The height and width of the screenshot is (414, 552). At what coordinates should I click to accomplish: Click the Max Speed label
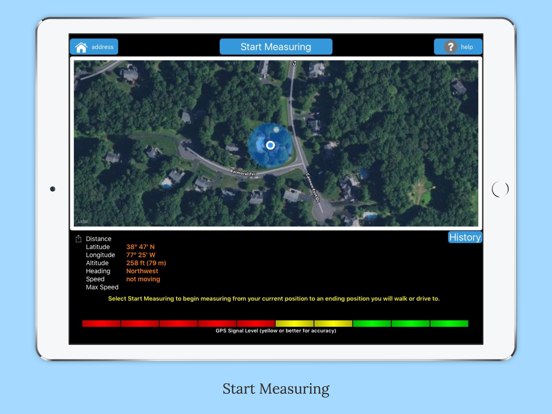[102, 287]
